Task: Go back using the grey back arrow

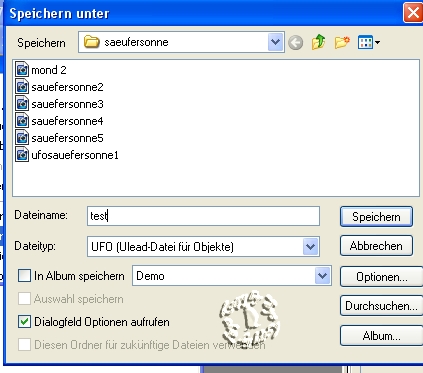Action: coord(295,43)
